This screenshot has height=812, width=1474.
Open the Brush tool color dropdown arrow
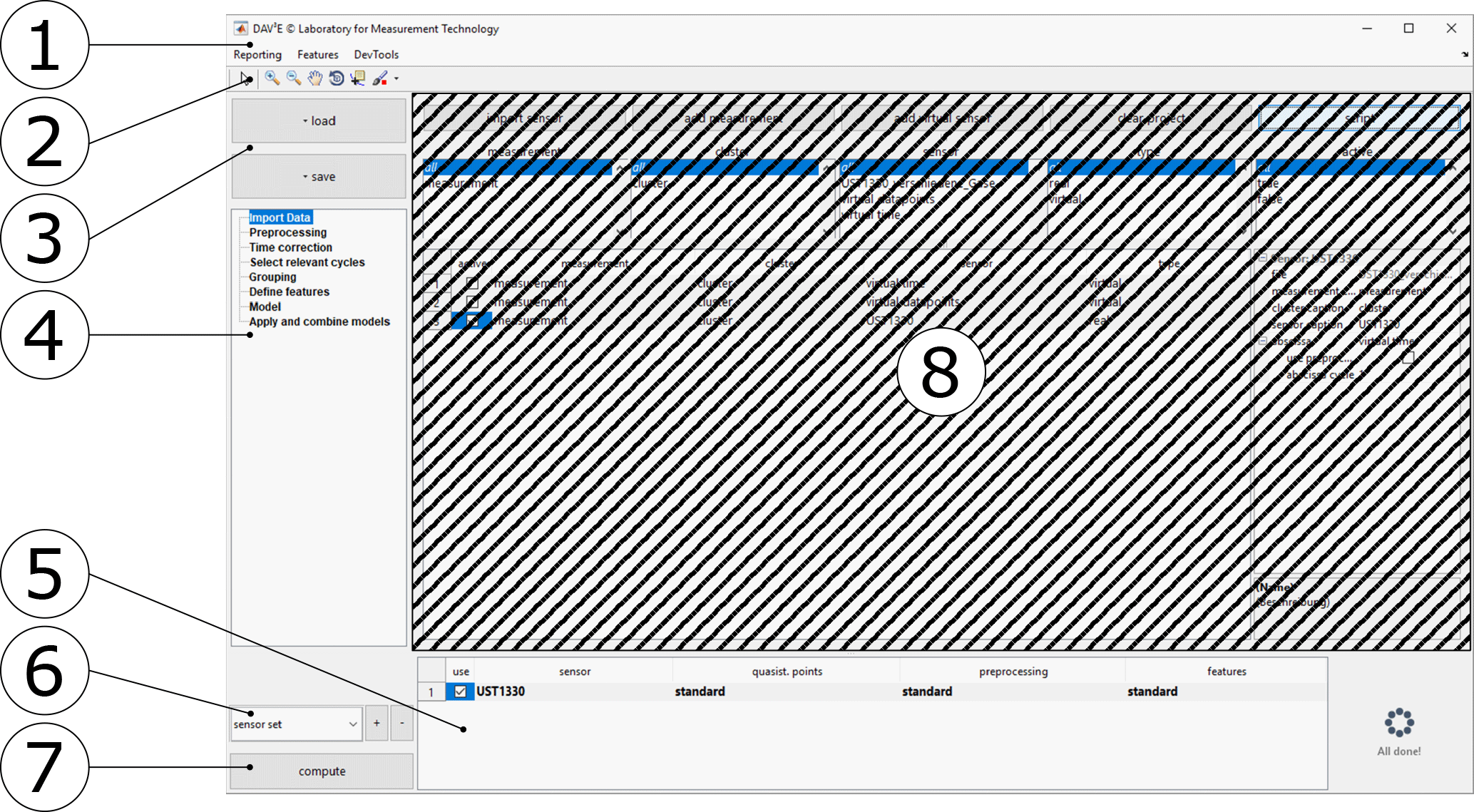coord(396,78)
